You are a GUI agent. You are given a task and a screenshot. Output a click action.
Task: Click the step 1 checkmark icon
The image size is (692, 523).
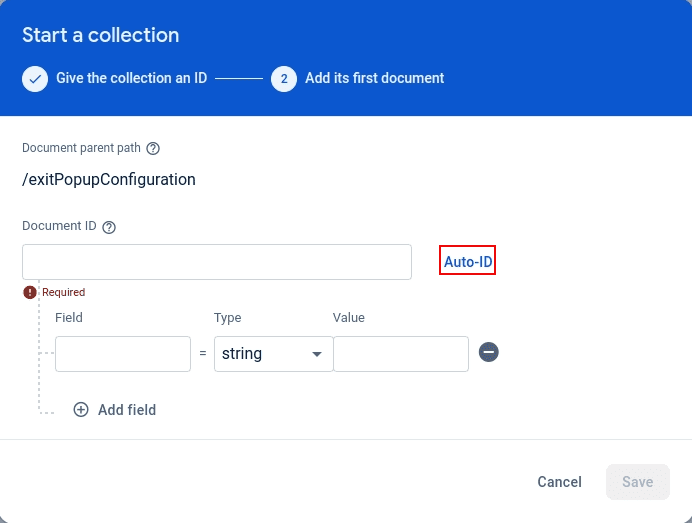click(35, 78)
